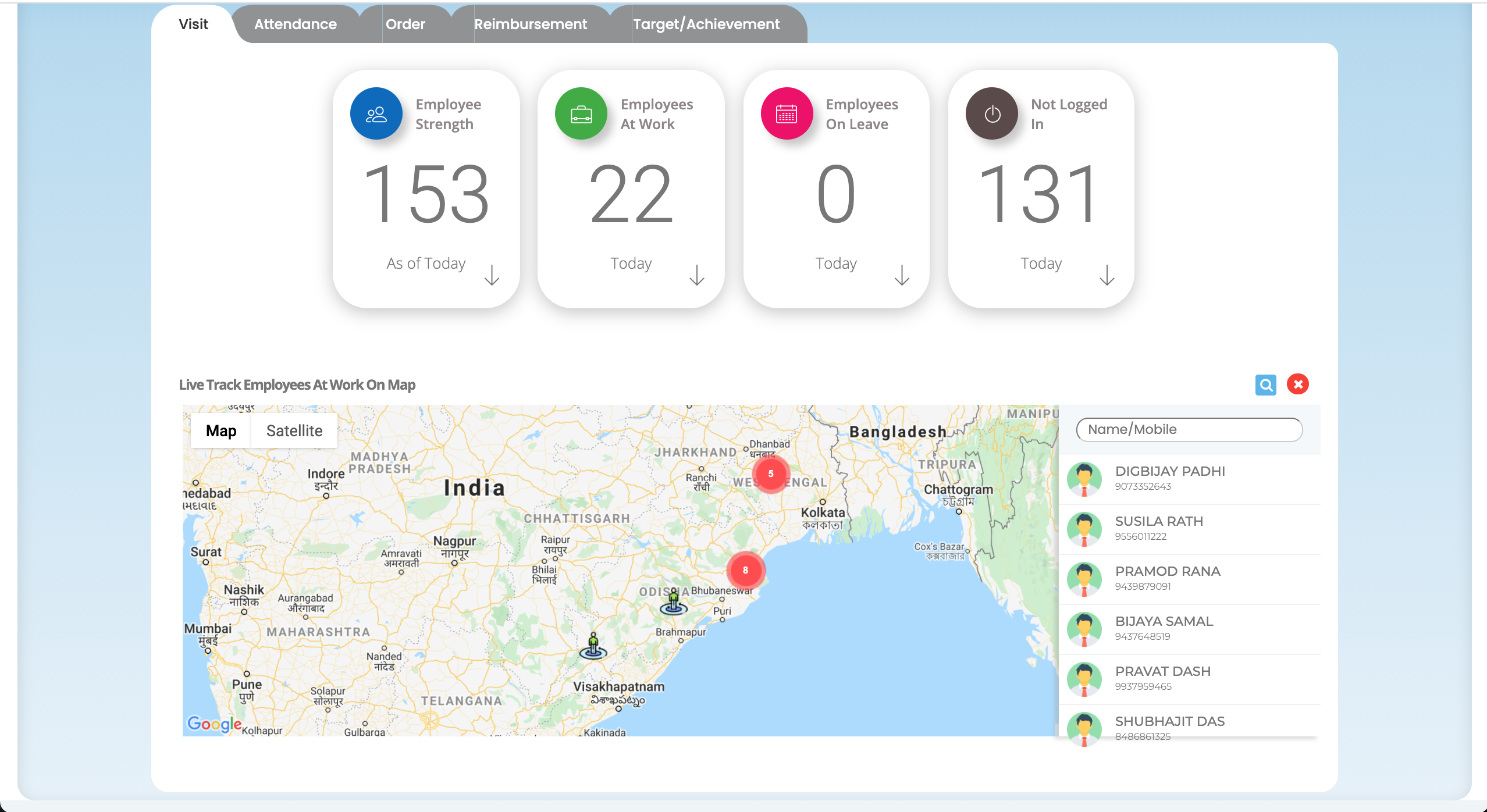Open the Attendance tab
Screen dimensions: 1487x812
296,24
